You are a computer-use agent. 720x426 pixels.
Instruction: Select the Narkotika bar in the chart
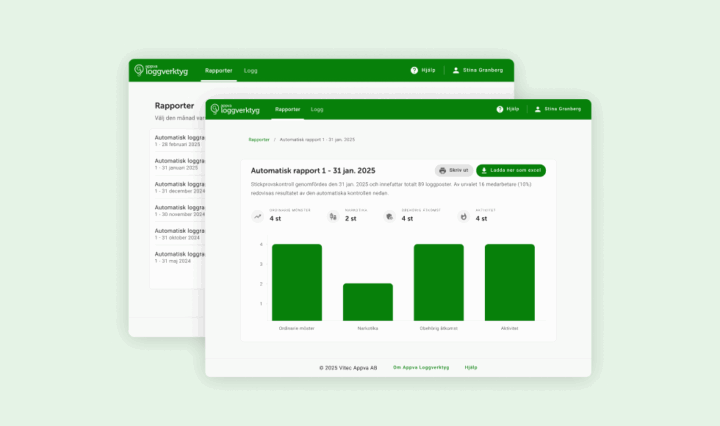(368, 301)
